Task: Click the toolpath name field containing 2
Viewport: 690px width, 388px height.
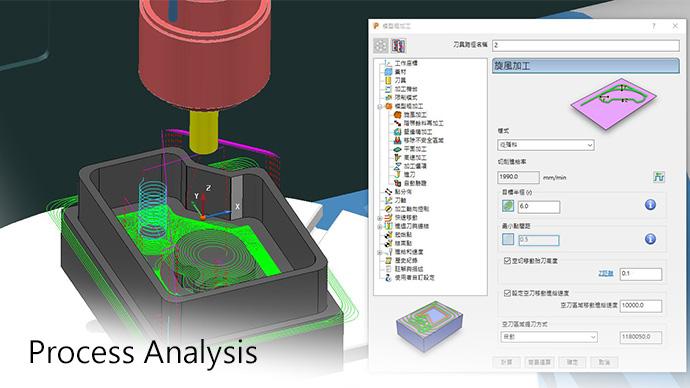Action: pos(586,45)
